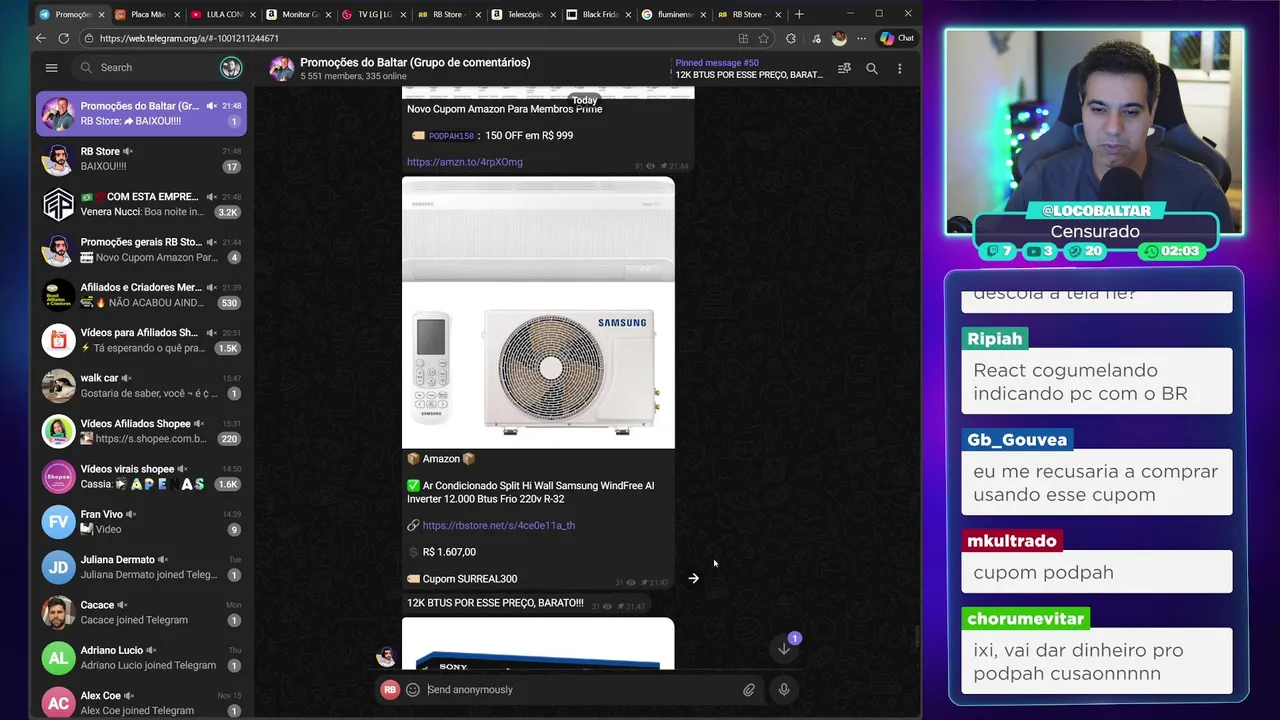Open the Vídeos Afiliados Shopee chat

(141, 431)
